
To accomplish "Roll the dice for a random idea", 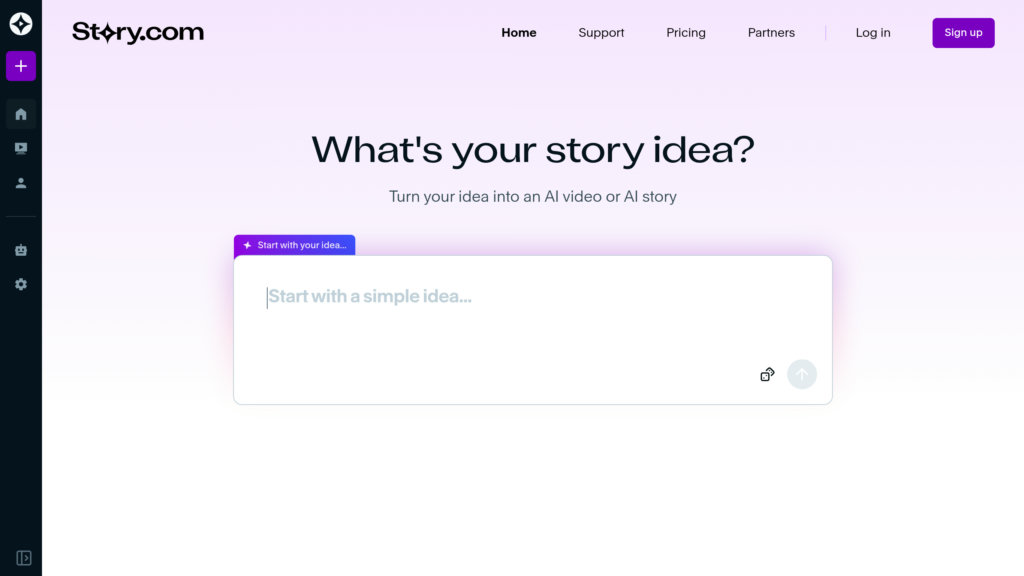I will pyautogui.click(x=767, y=375).
